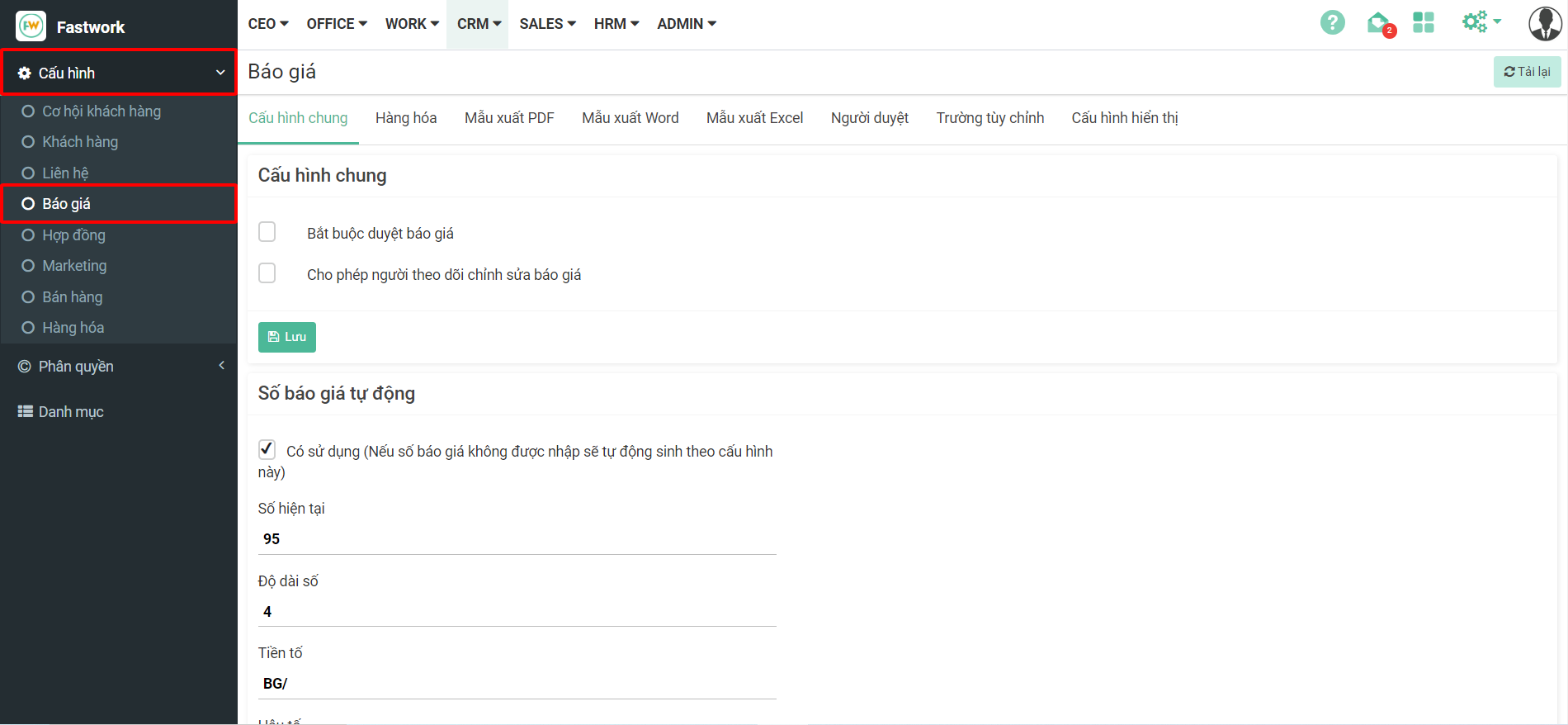Open the user profile avatar
The width and height of the screenshot is (1568, 725).
tap(1544, 24)
